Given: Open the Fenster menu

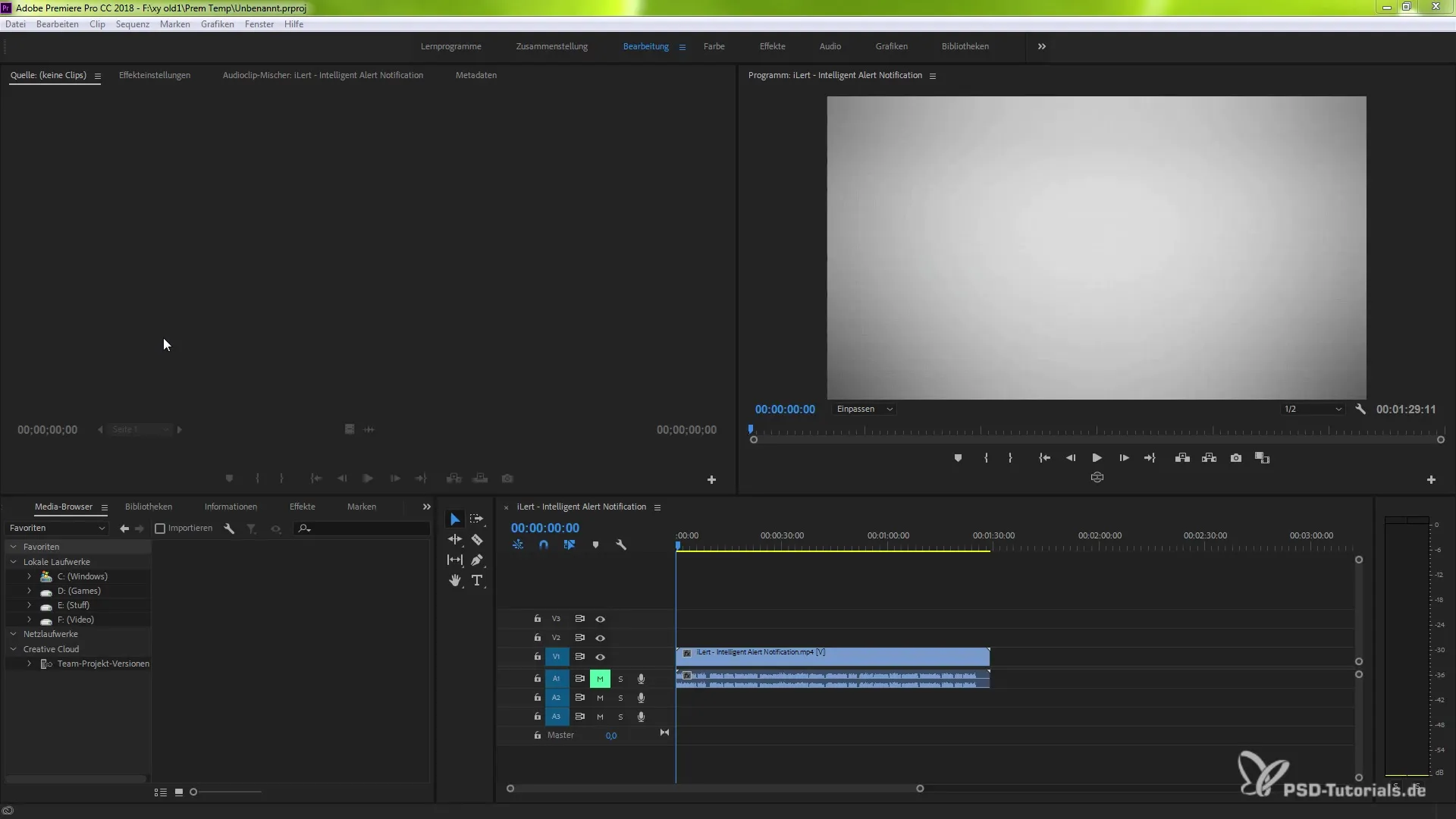Looking at the screenshot, I should [259, 24].
